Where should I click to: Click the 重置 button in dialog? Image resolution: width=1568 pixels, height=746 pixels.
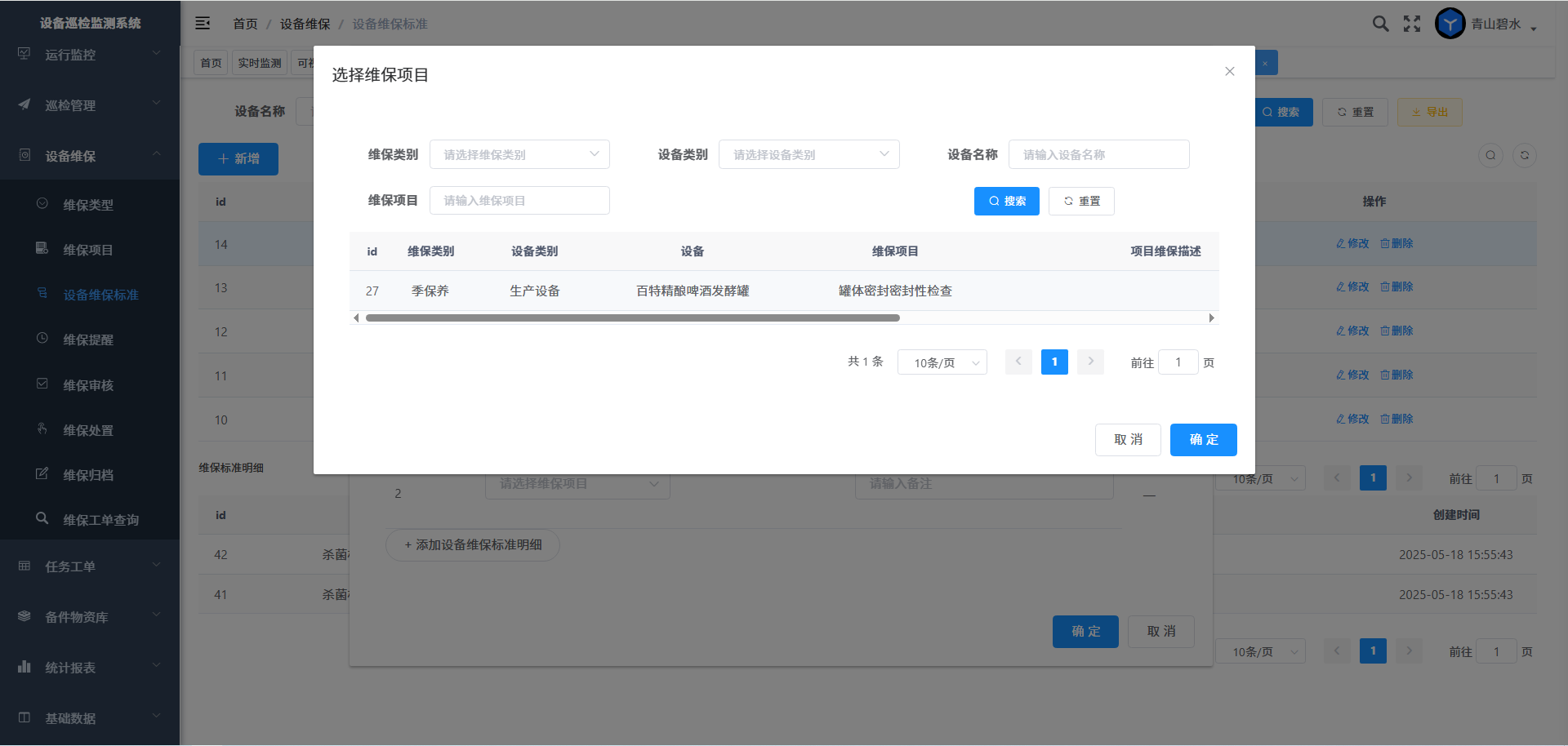tap(1081, 201)
